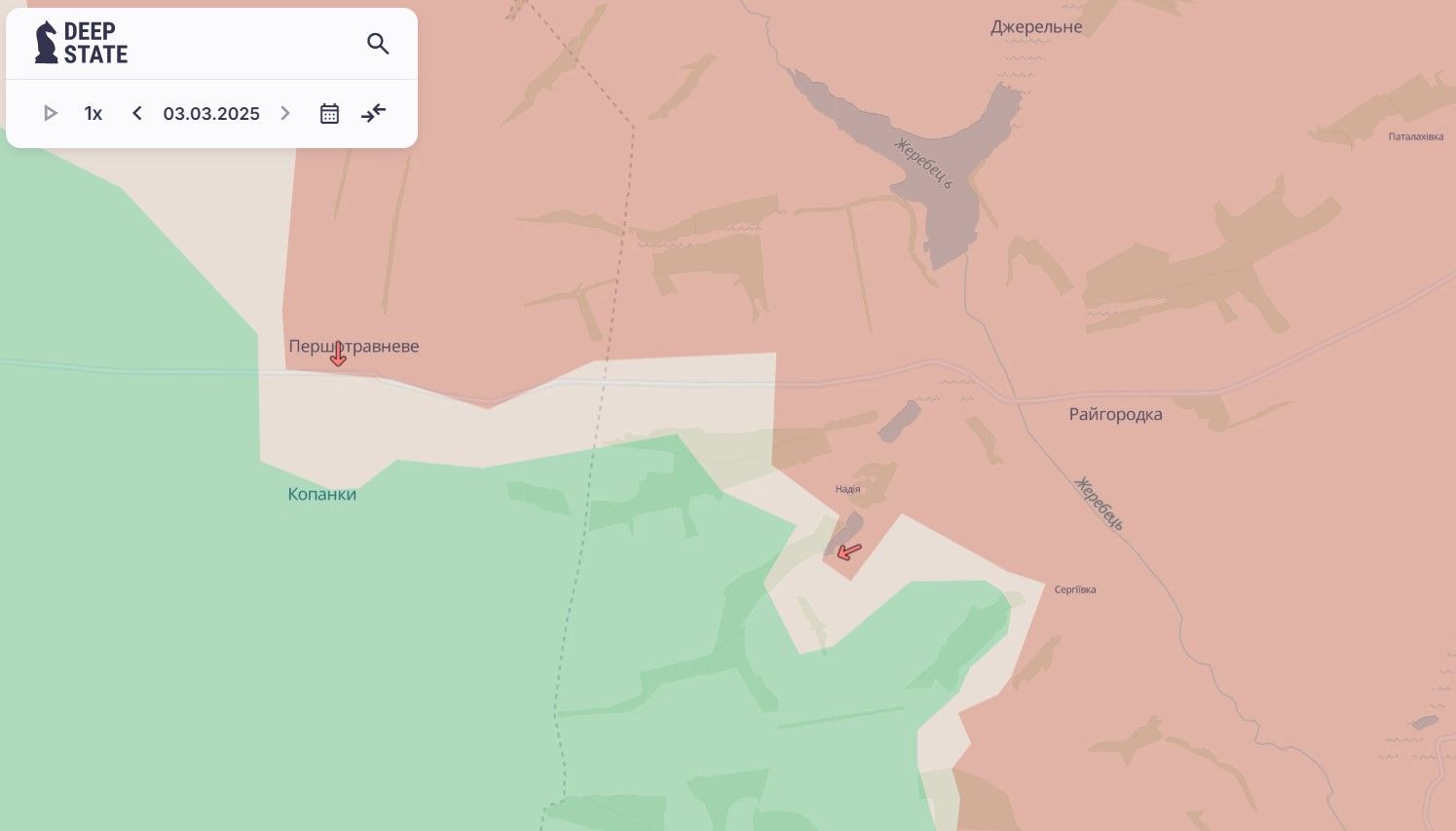Click the Надія village label
The height and width of the screenshot is (831, 1456).
coord(847,490)
